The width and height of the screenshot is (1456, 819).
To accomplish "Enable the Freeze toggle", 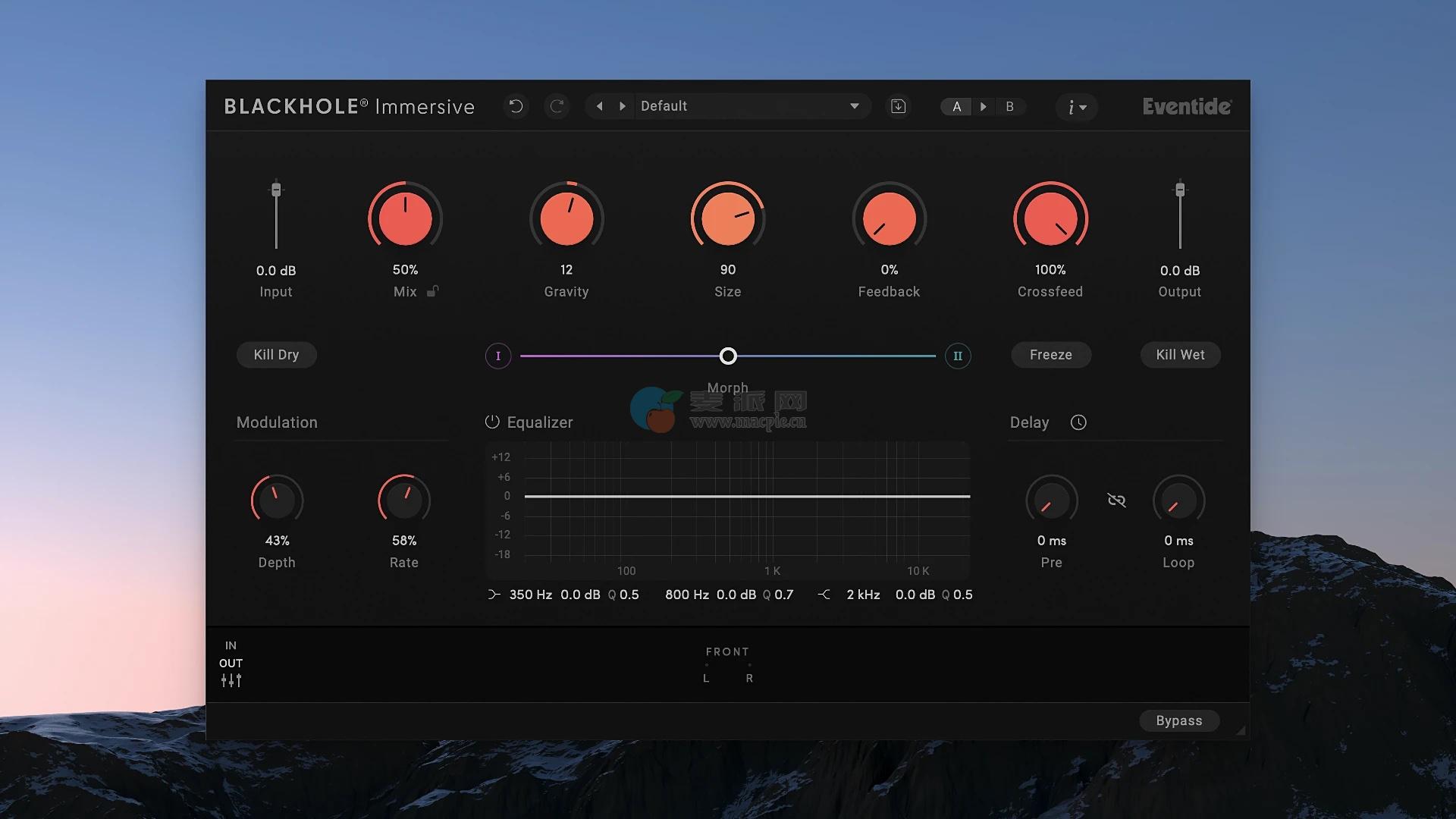I will (1050, 355).
